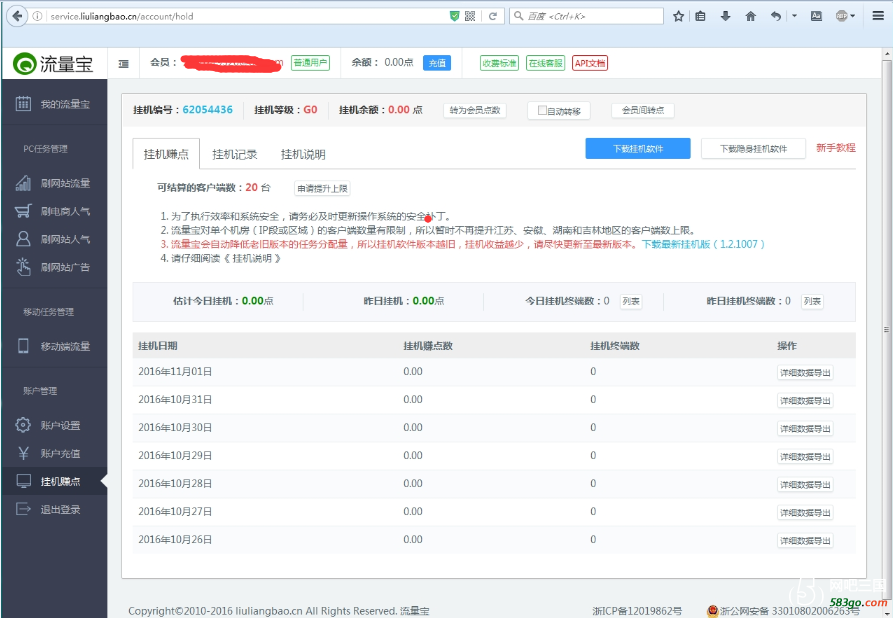Export details for 2016年11月01日 row

[805, 373]
